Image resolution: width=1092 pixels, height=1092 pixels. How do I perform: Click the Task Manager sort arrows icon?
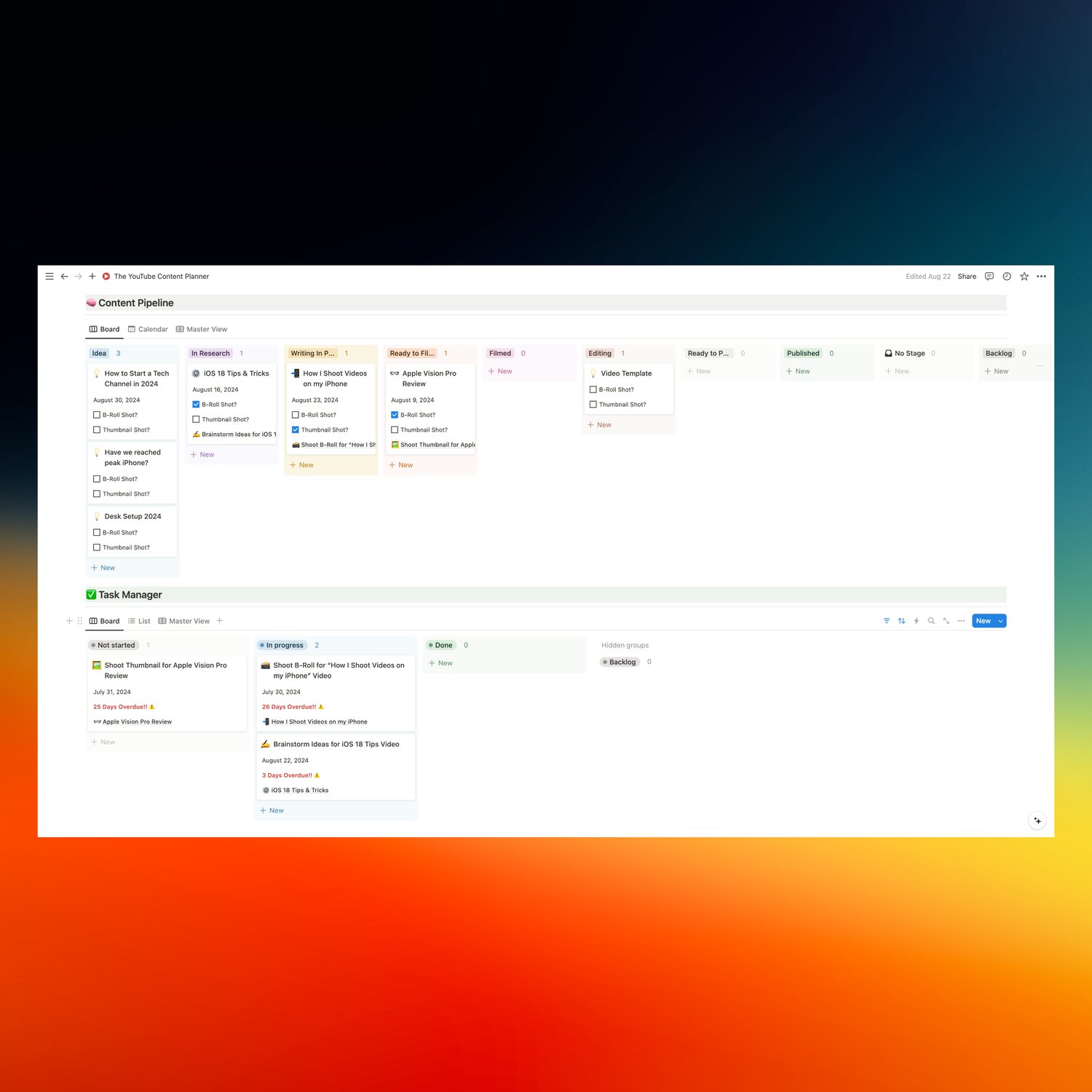[x=901, y=621]
